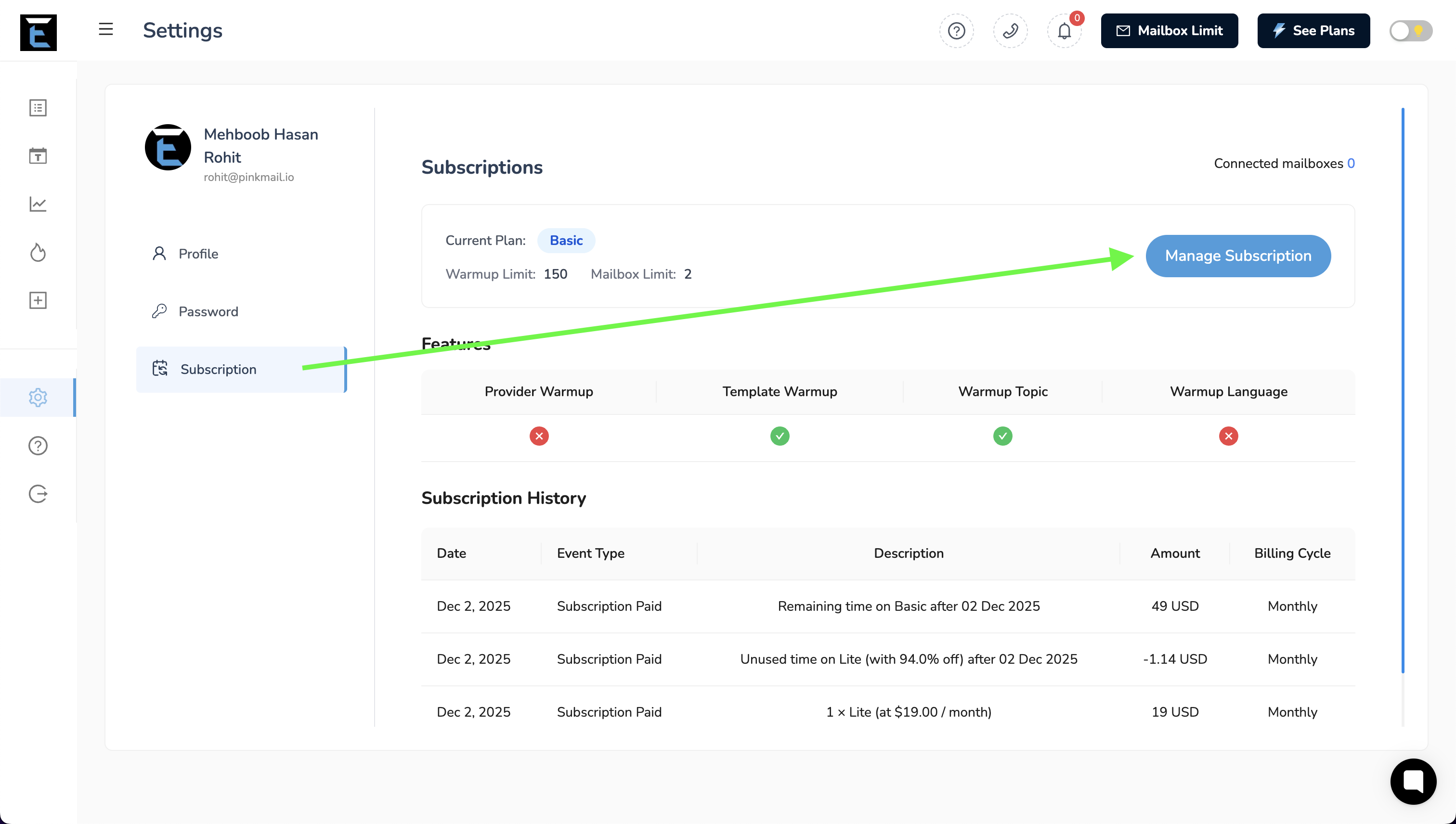Screen dimensions: 1456x824
Task: Click the logout icon in sidebar
Action: 38,494
